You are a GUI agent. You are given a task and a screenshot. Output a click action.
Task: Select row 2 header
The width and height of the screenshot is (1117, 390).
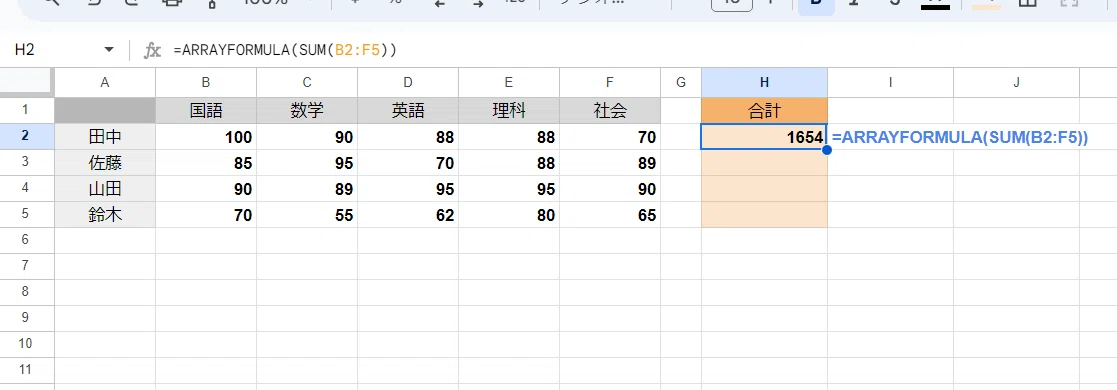(27, 137)
